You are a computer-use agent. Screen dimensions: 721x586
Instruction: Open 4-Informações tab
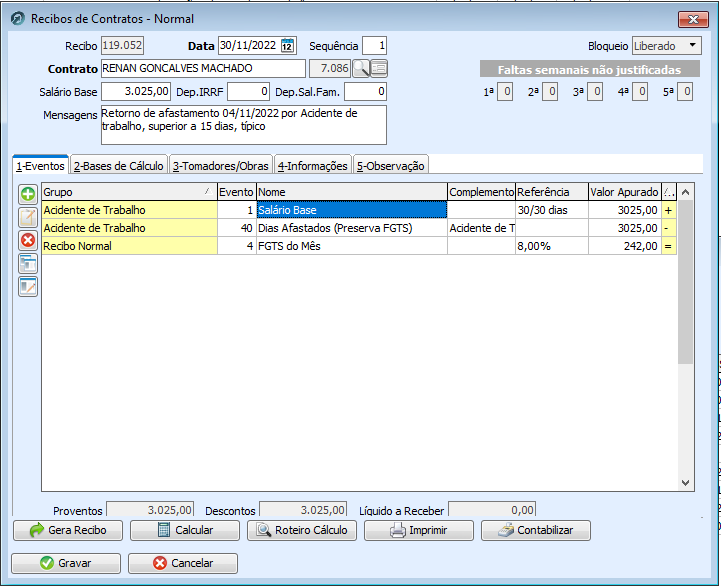coord(313,166)
